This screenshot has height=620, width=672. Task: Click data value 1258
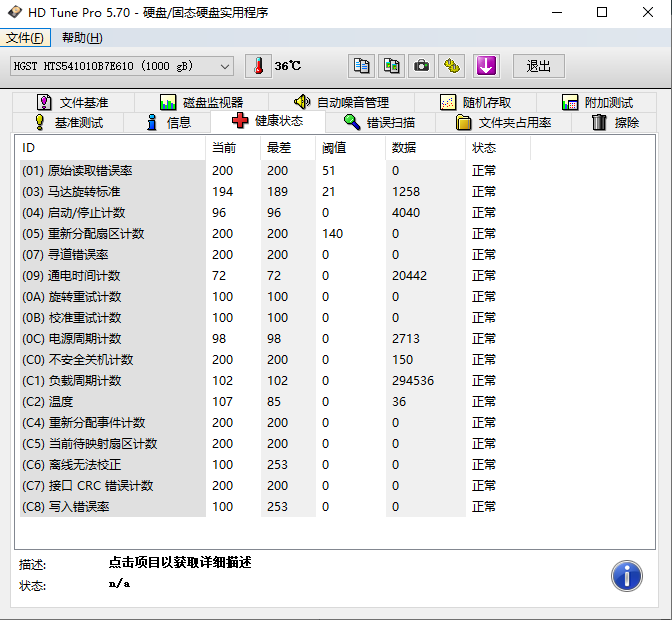[406, 192]
